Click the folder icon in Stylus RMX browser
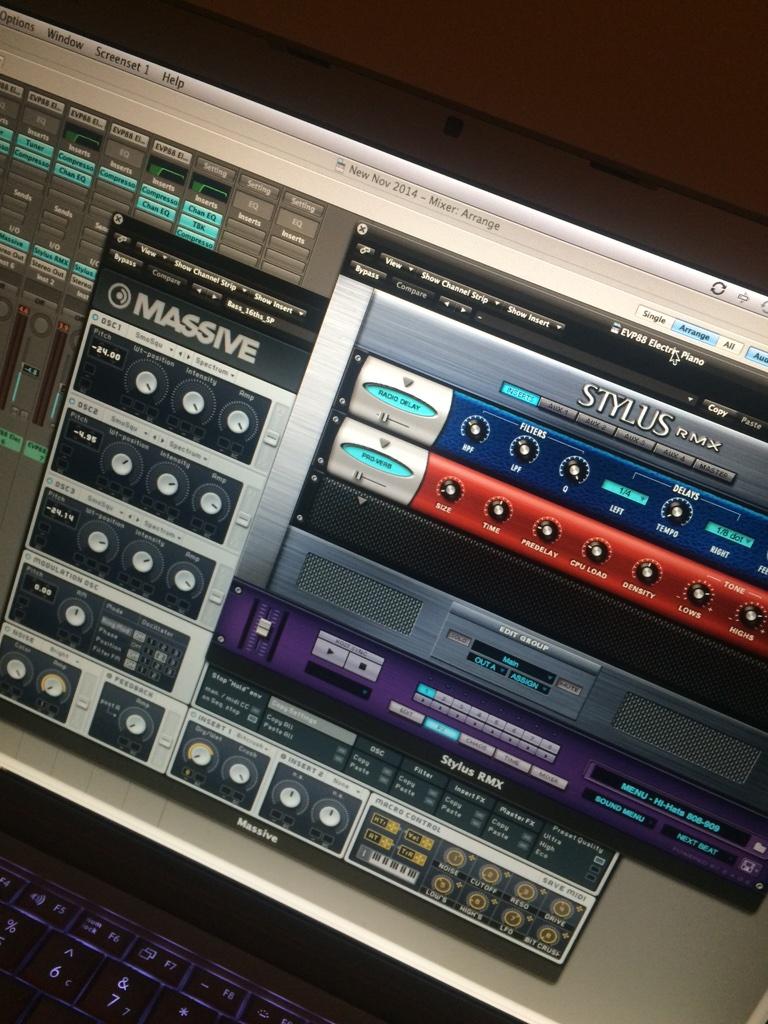Screen dimensions: 768x1024 pyautogui.click(x=758, y=847)
